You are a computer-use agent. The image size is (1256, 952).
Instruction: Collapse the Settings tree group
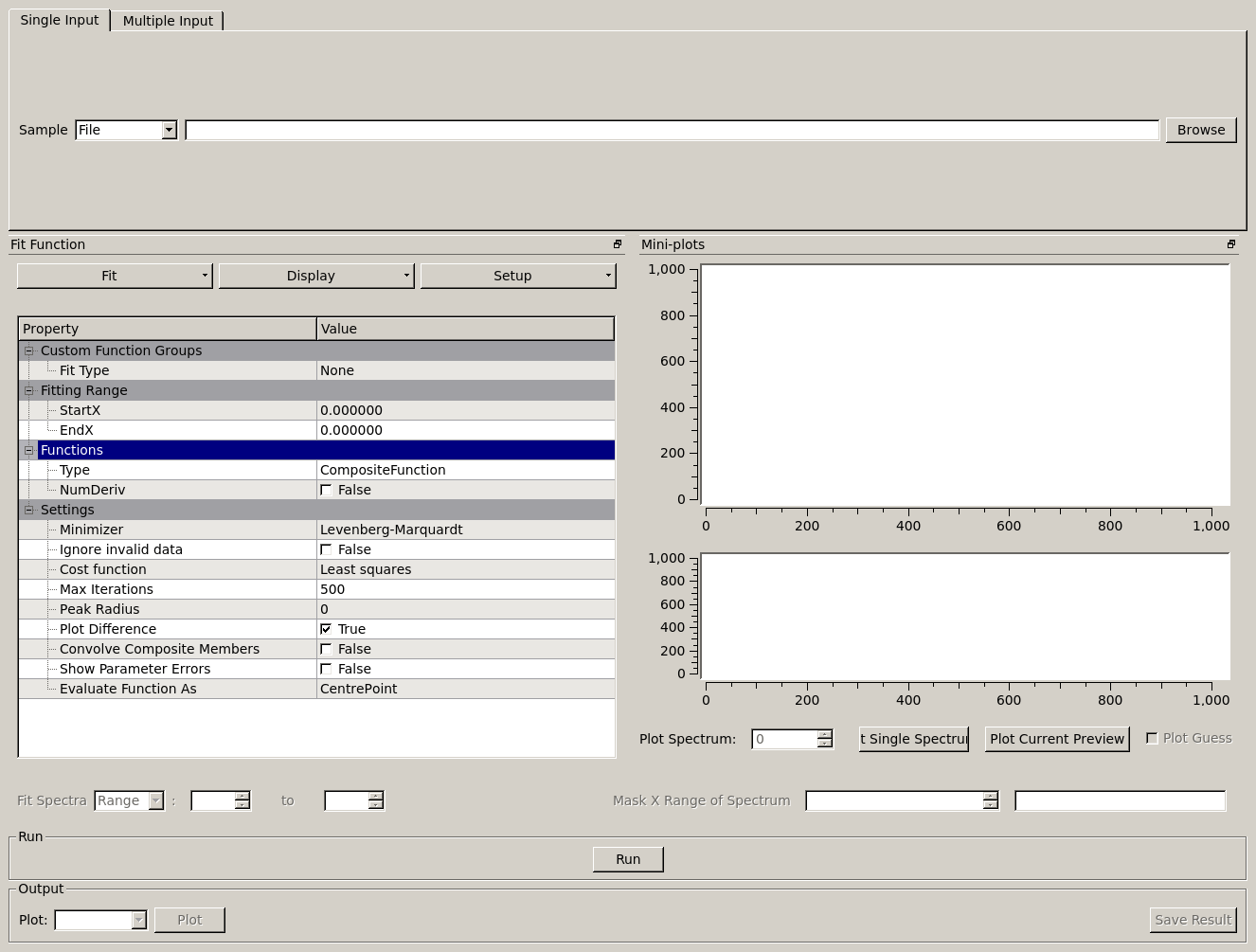point(28,510)
